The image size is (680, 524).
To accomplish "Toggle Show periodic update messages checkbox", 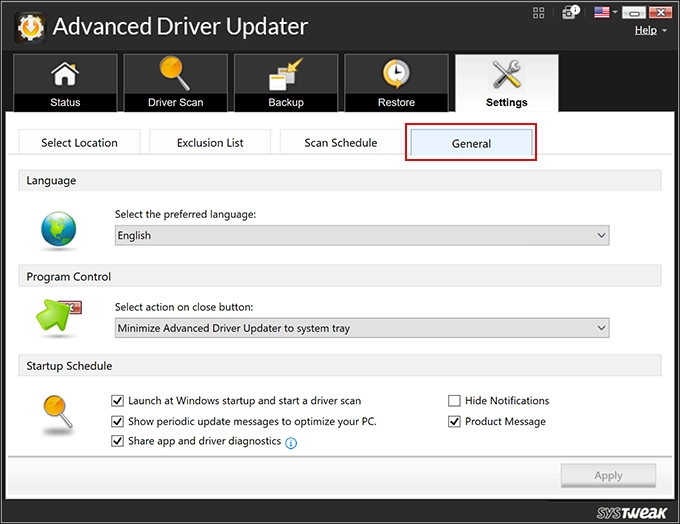I will (x=117, y=421).
